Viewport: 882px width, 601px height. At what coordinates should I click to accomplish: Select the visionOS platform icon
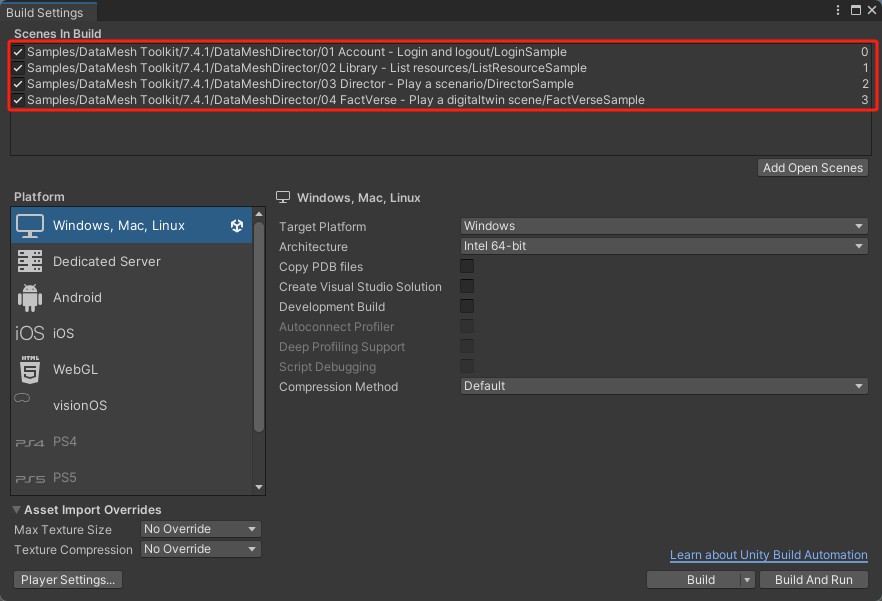point(23,399)
